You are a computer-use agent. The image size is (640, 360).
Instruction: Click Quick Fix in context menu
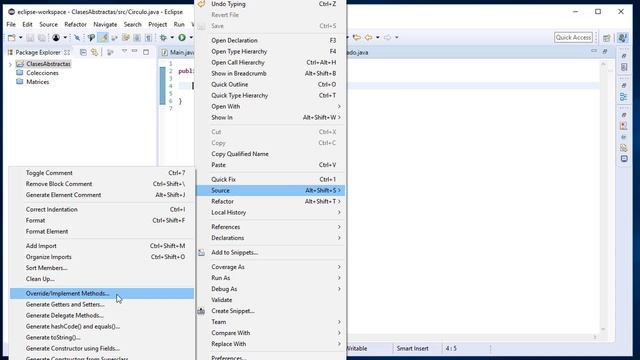tap(271, 180)
